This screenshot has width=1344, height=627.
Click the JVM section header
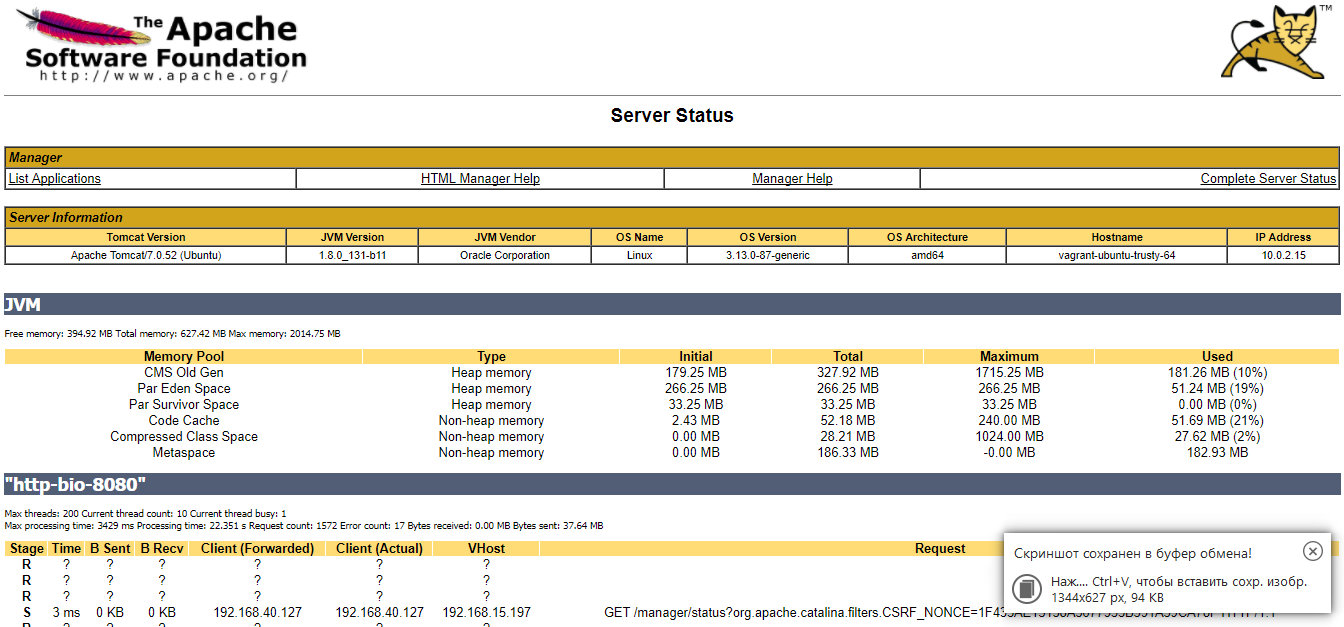pyautogui.click(x=671, y=305)
